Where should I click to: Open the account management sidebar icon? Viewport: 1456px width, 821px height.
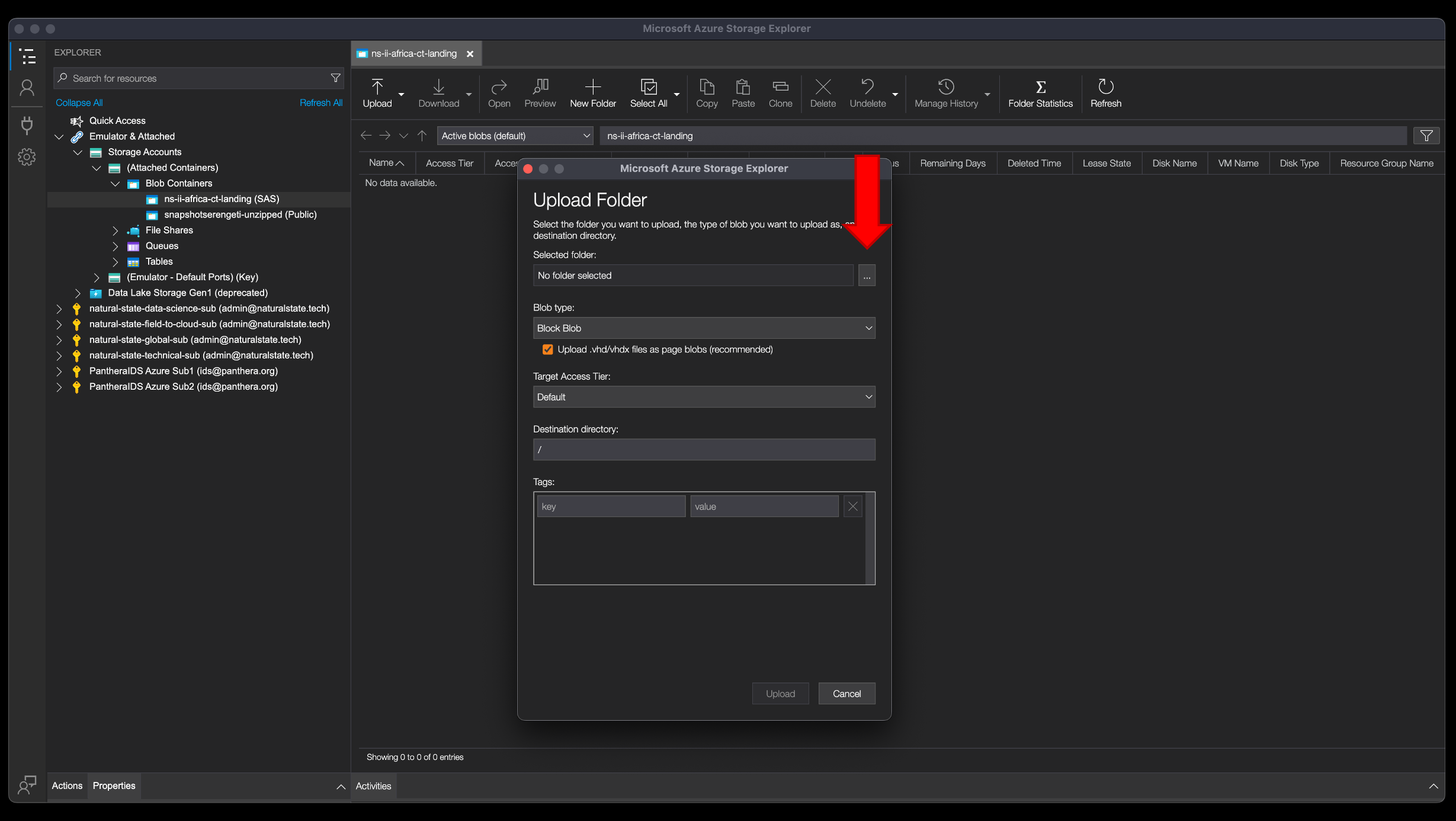pos(27,88)
